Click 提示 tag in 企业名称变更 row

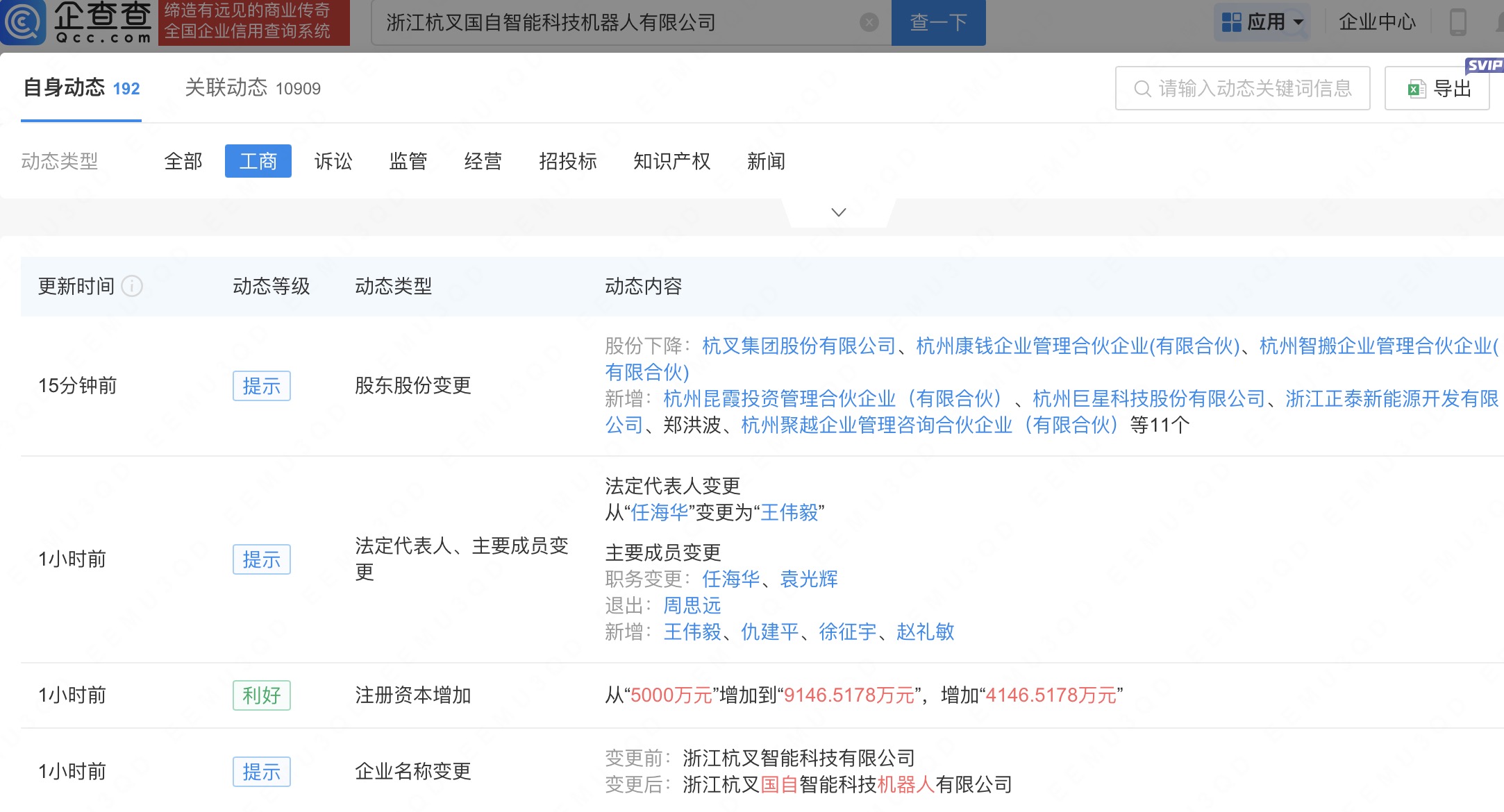pos(262,772)
